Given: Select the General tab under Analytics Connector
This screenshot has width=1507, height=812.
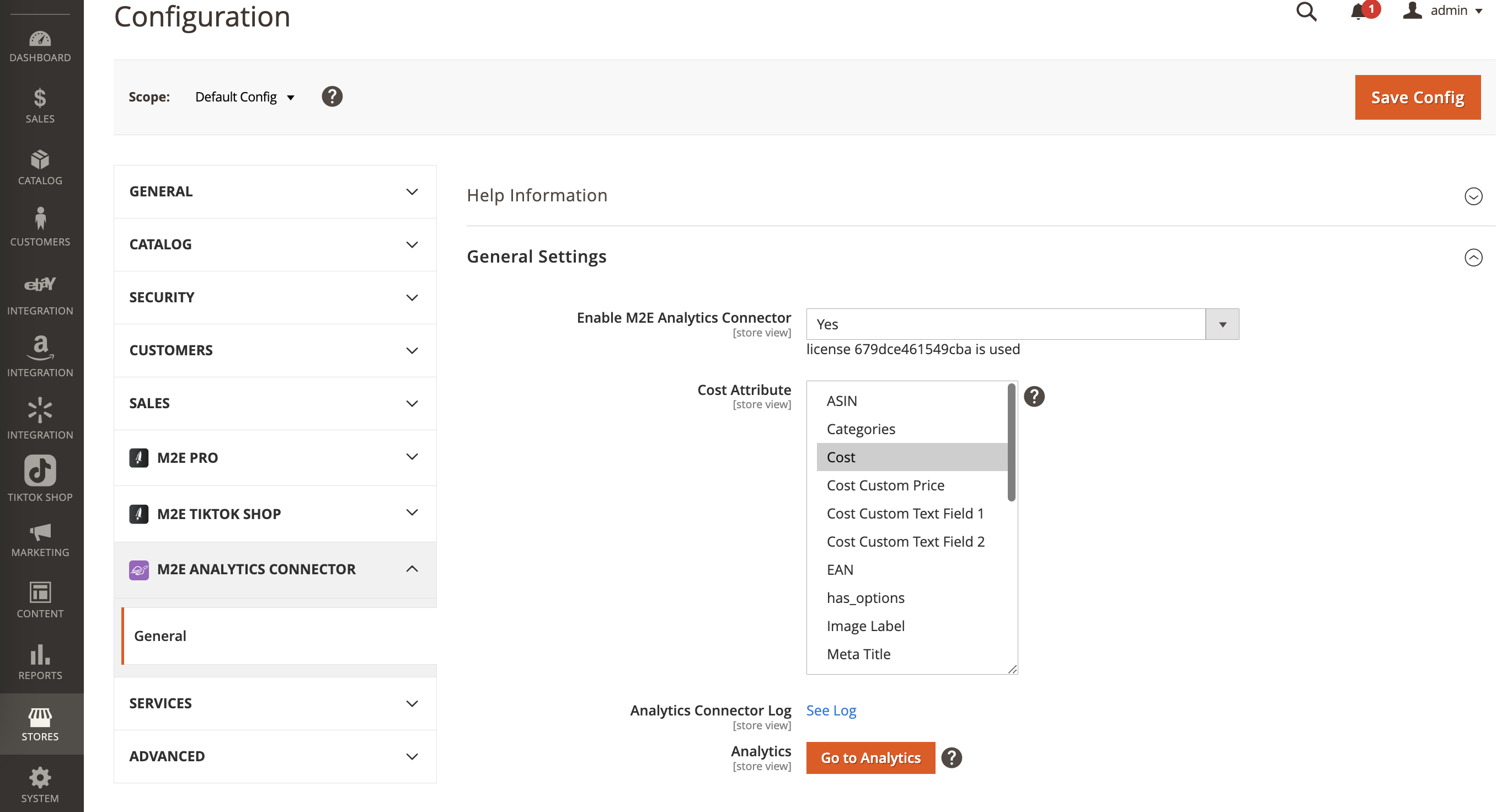Looking at the screenshot, I should pos(161,636).
